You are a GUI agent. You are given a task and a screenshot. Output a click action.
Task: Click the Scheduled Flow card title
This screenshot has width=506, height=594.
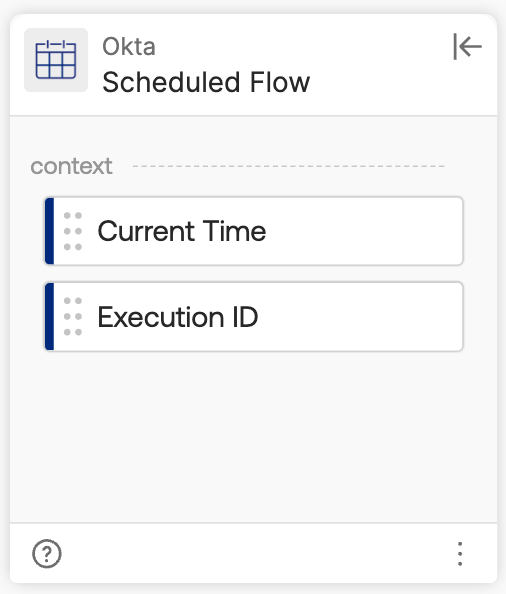pyautogui.click(x=206, y=82)
